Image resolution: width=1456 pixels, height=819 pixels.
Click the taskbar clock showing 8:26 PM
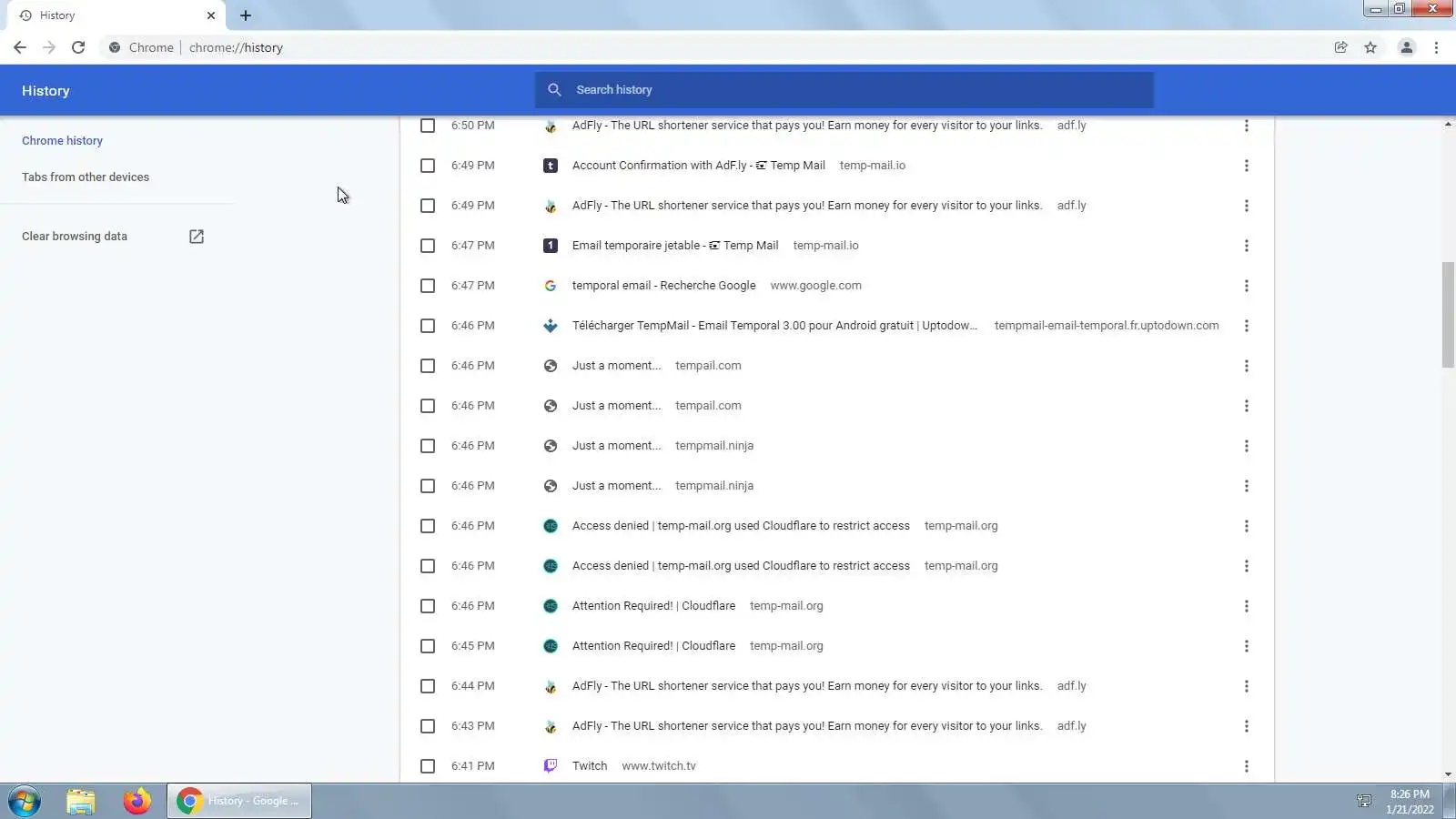pyautogui.click(x=1410, y=801)
